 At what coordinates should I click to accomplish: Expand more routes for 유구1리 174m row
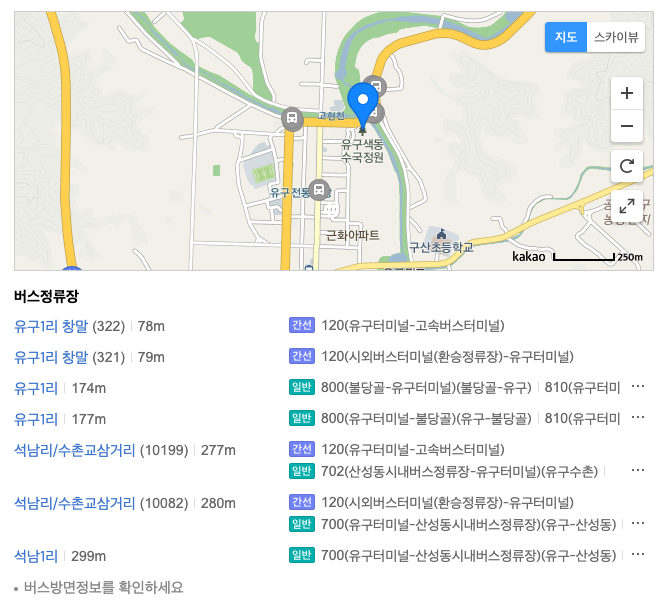tap(638, 386)
